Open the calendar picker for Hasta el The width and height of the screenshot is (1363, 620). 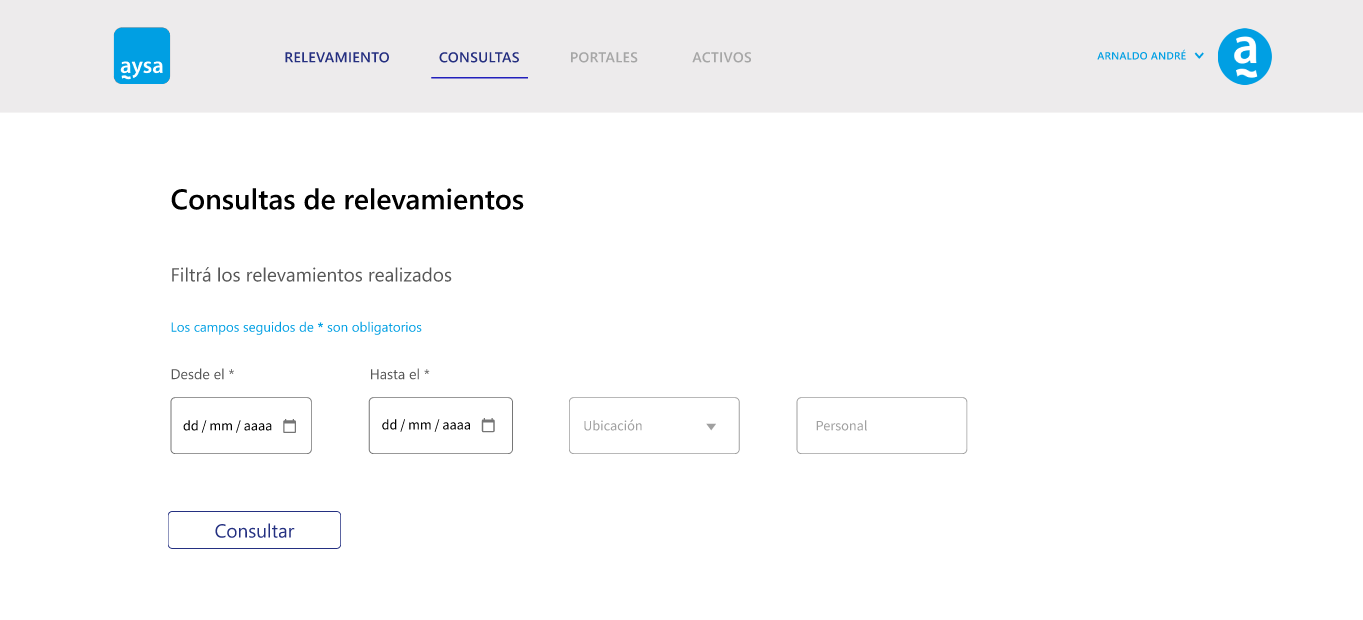tap(489, 426)
